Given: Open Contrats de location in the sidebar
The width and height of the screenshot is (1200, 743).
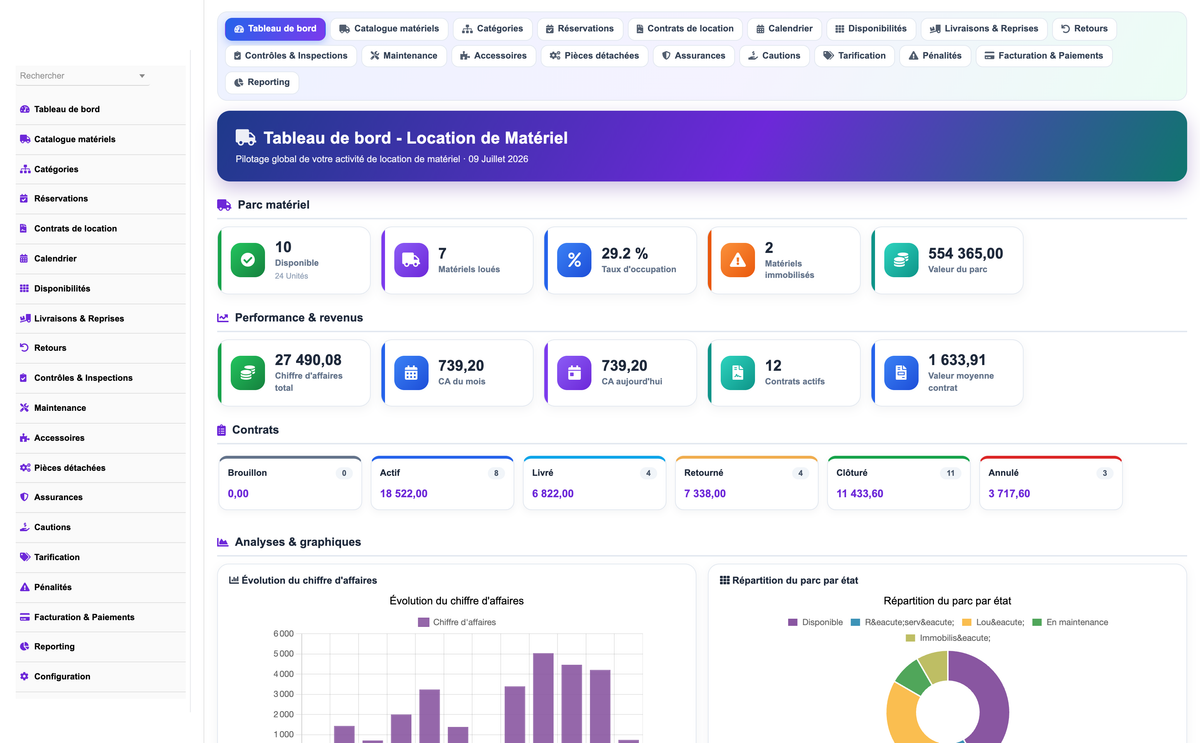Looking at the screenshot, I should [101, 229].
